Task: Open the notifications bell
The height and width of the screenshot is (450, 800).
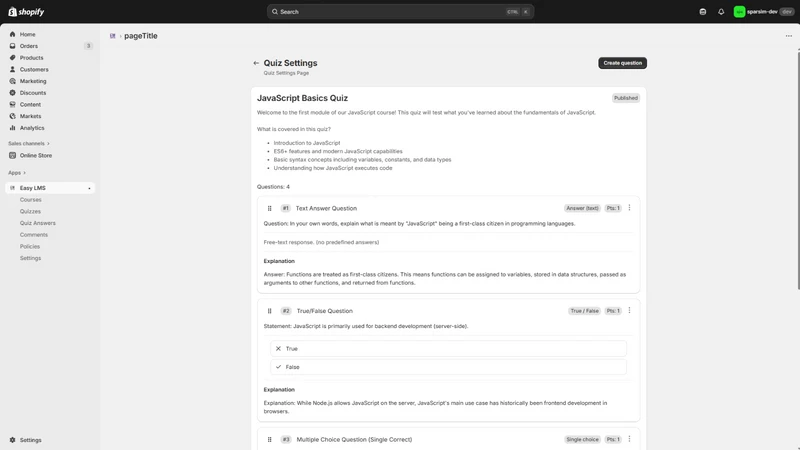Action: click(x=721, y=12)
